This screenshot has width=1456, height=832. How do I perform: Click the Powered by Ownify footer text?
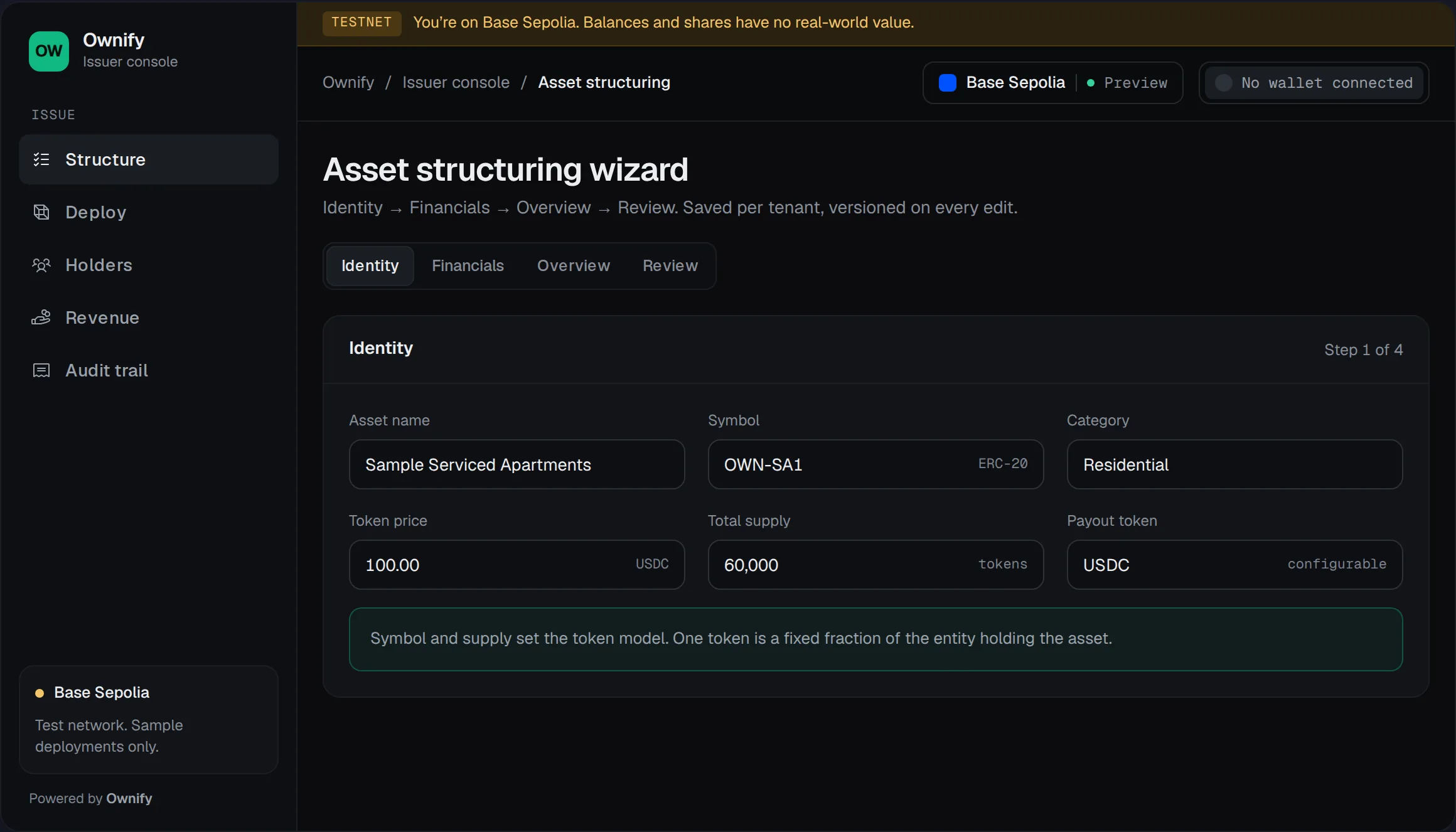pos(90,799)
